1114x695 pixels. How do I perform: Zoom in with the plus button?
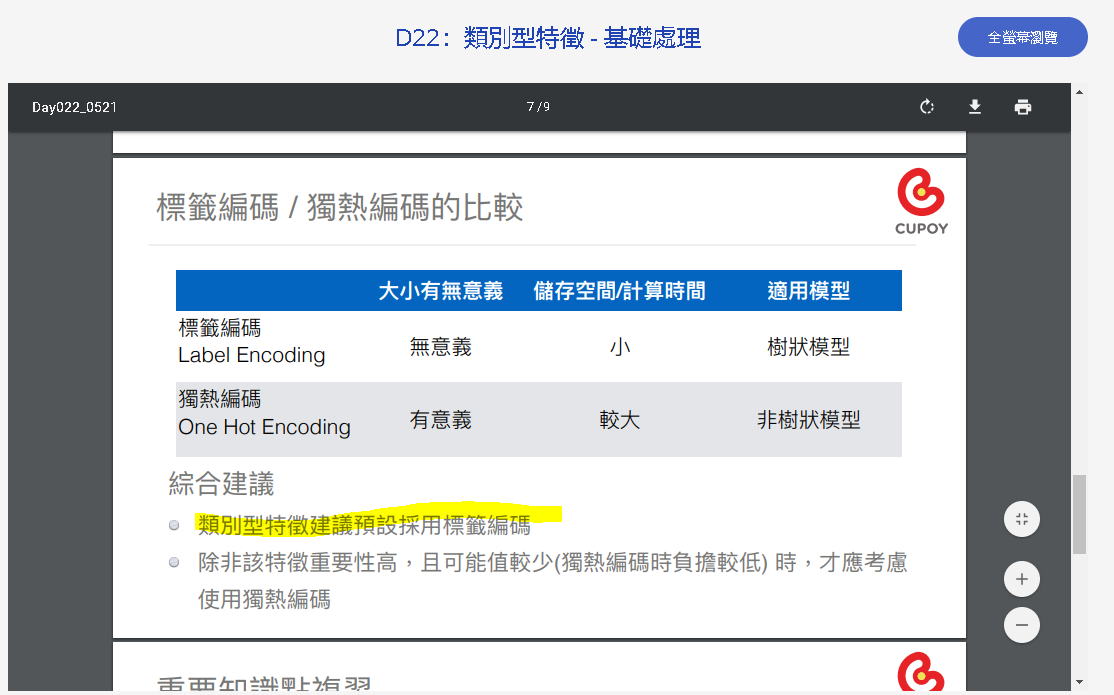point(1022,579)
